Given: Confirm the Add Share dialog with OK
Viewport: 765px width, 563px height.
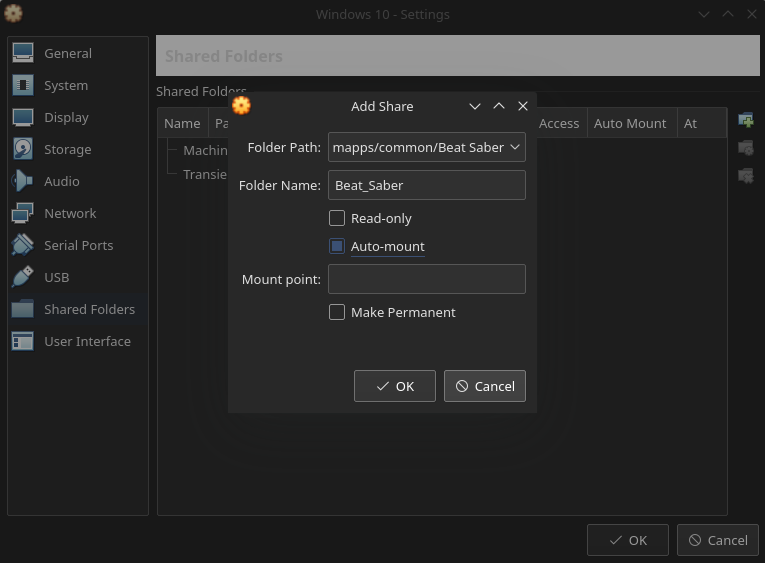Looking at the screenshot, I should (394, 386).
